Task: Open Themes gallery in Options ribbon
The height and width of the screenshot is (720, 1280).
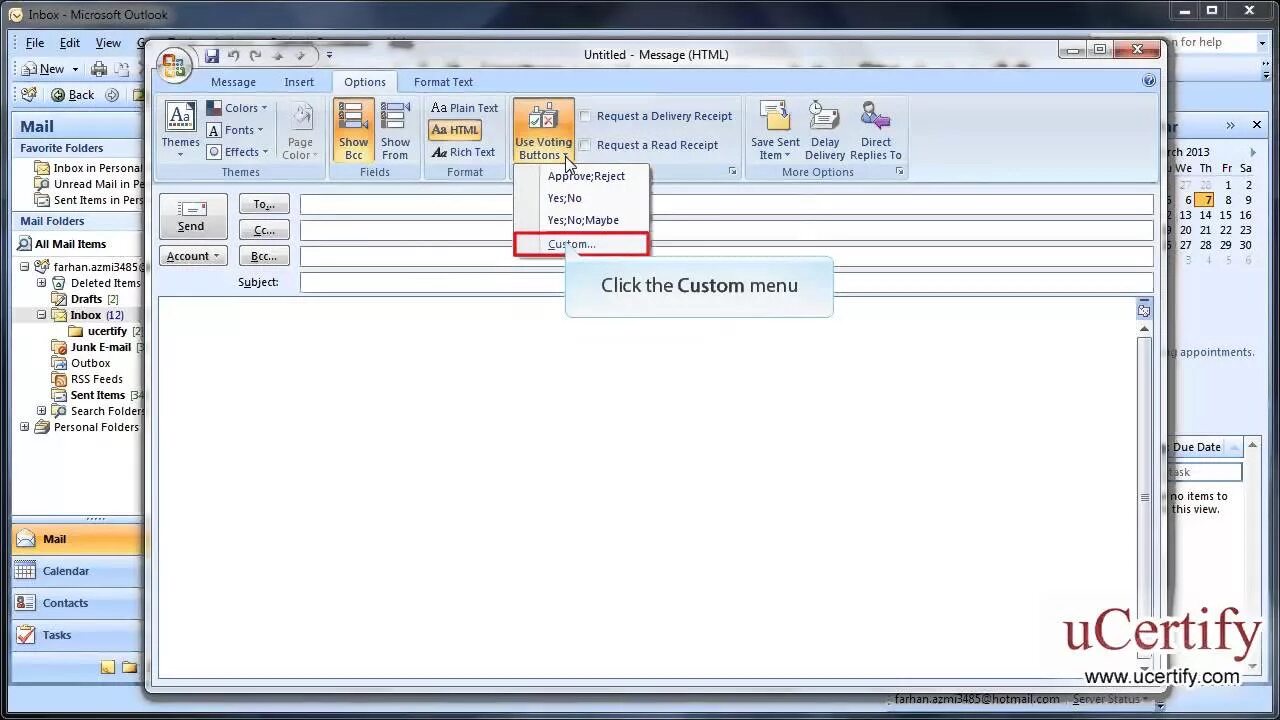Action: coord(181,129)
